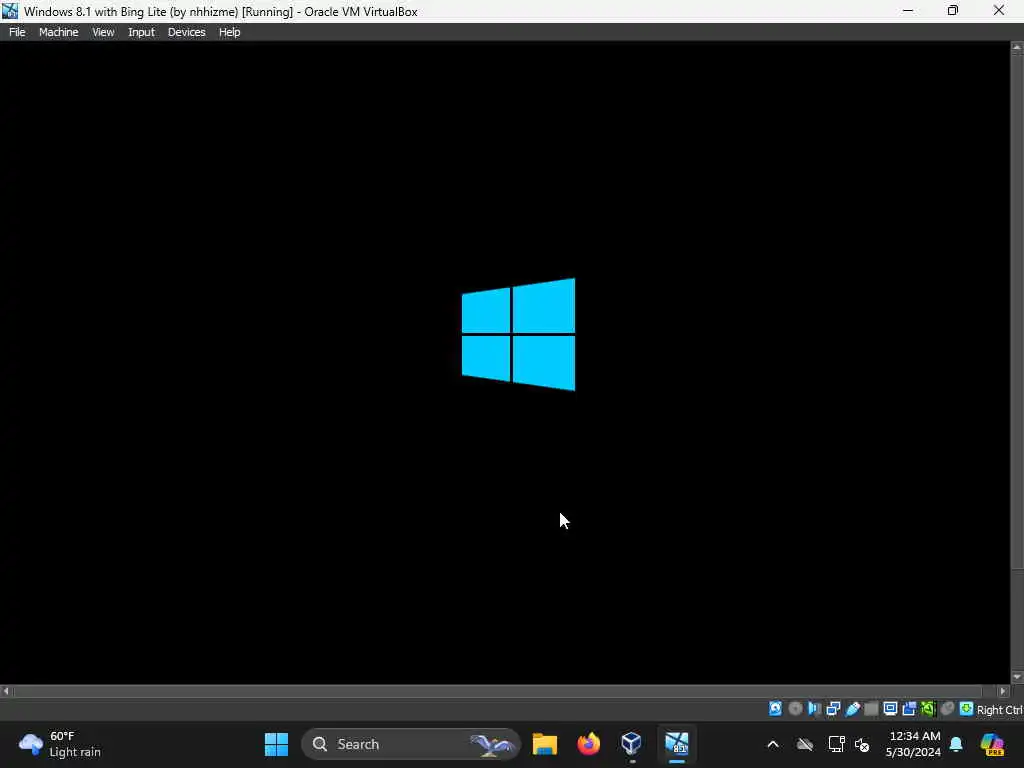Click the taskbar Search box

point(411,744)
